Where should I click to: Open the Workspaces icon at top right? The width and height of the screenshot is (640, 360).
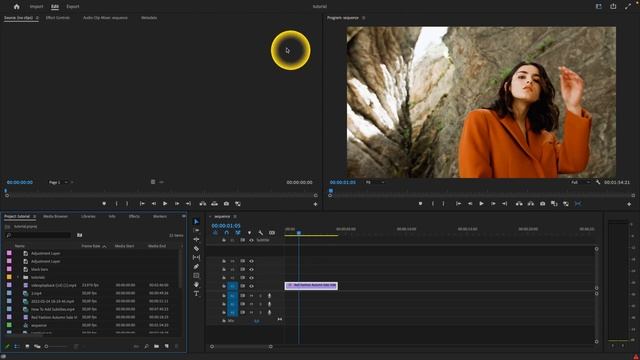coord(598,6)
